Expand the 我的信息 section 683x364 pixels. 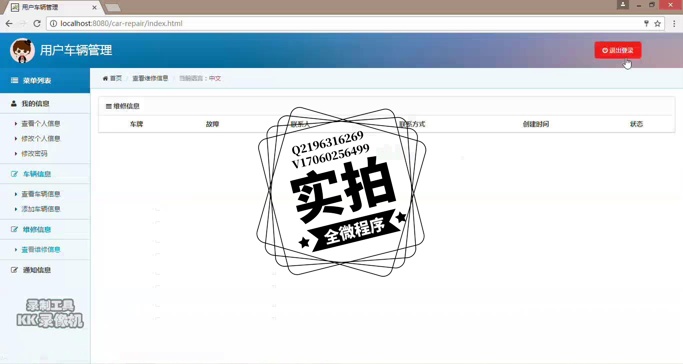(x=45, y=104)
